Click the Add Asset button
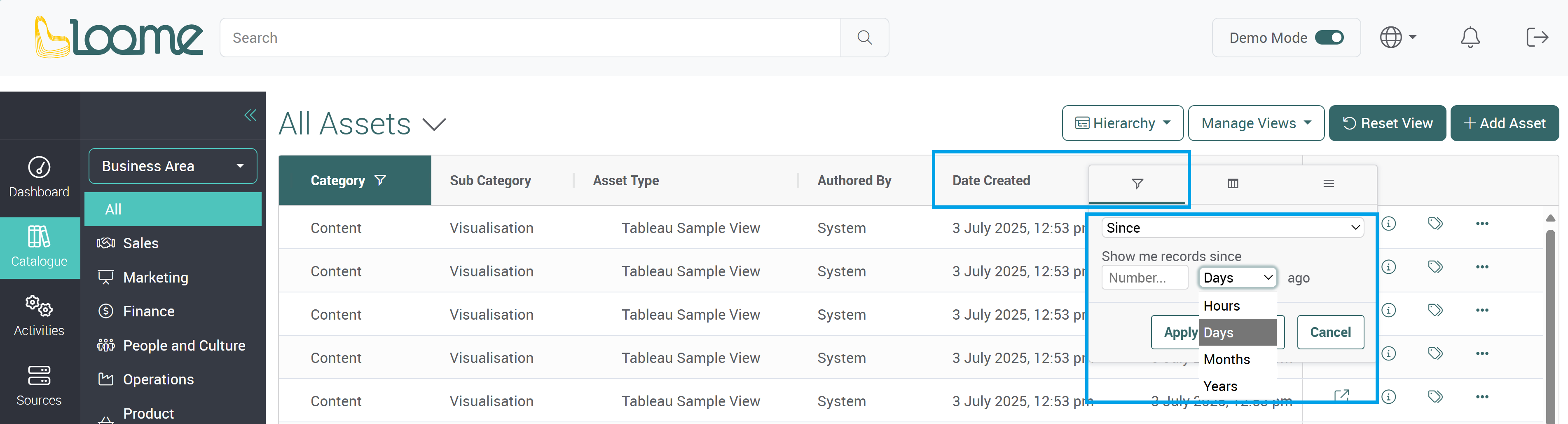 point(1504,123)
